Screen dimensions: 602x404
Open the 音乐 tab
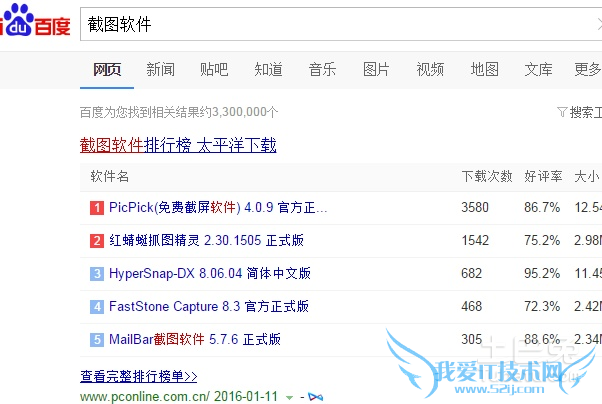pyautogui.click(x=322, y=70)
